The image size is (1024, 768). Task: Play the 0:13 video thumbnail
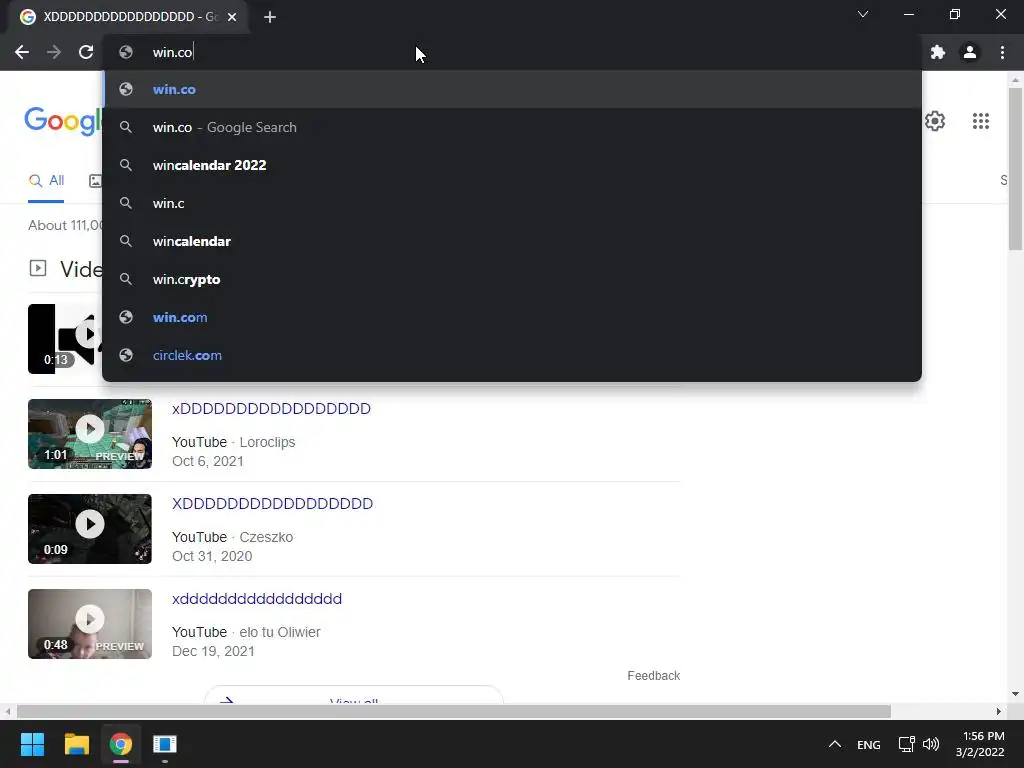pos(65,339)
